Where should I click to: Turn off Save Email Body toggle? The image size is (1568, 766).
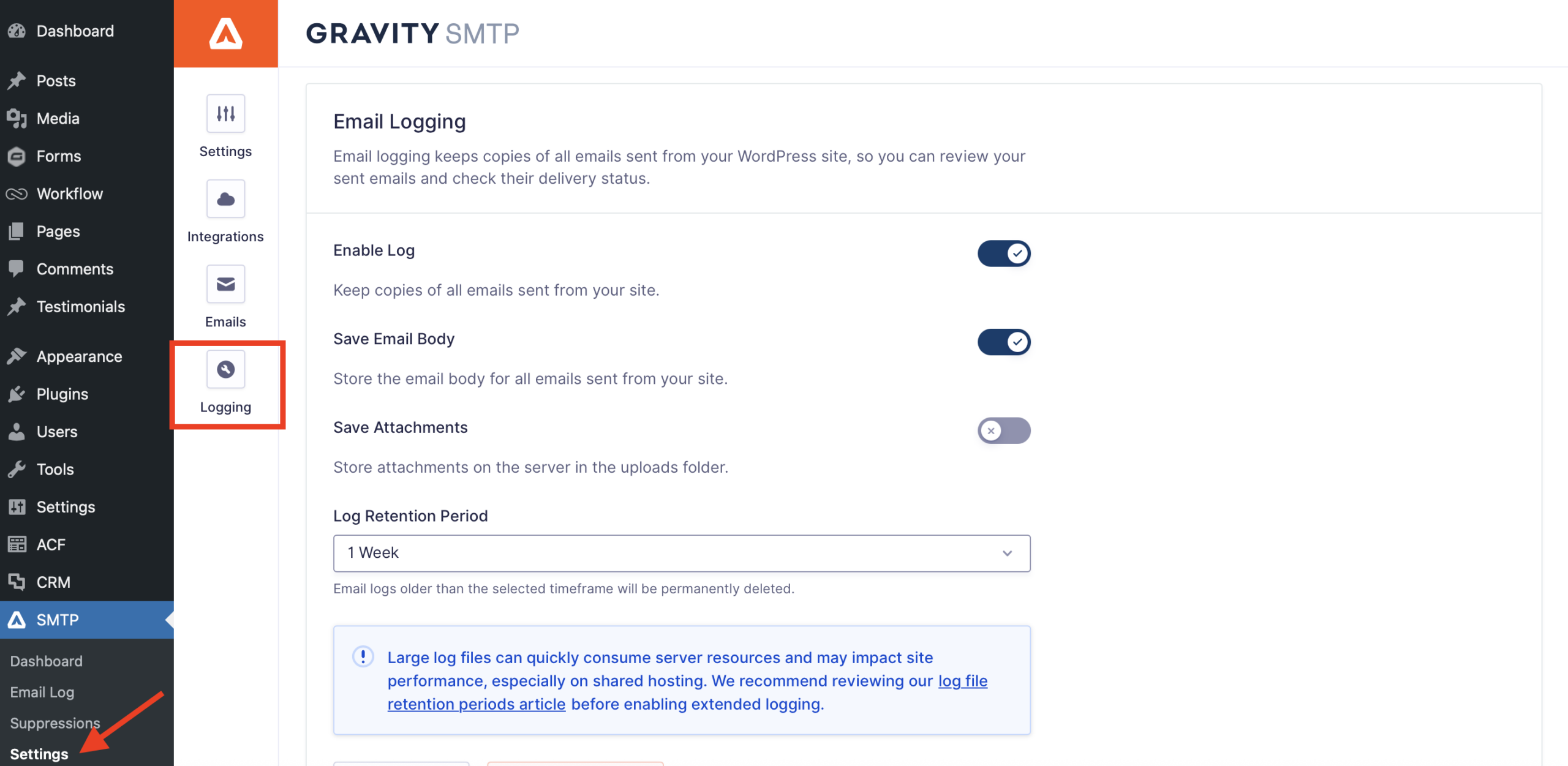point(1003,342)
